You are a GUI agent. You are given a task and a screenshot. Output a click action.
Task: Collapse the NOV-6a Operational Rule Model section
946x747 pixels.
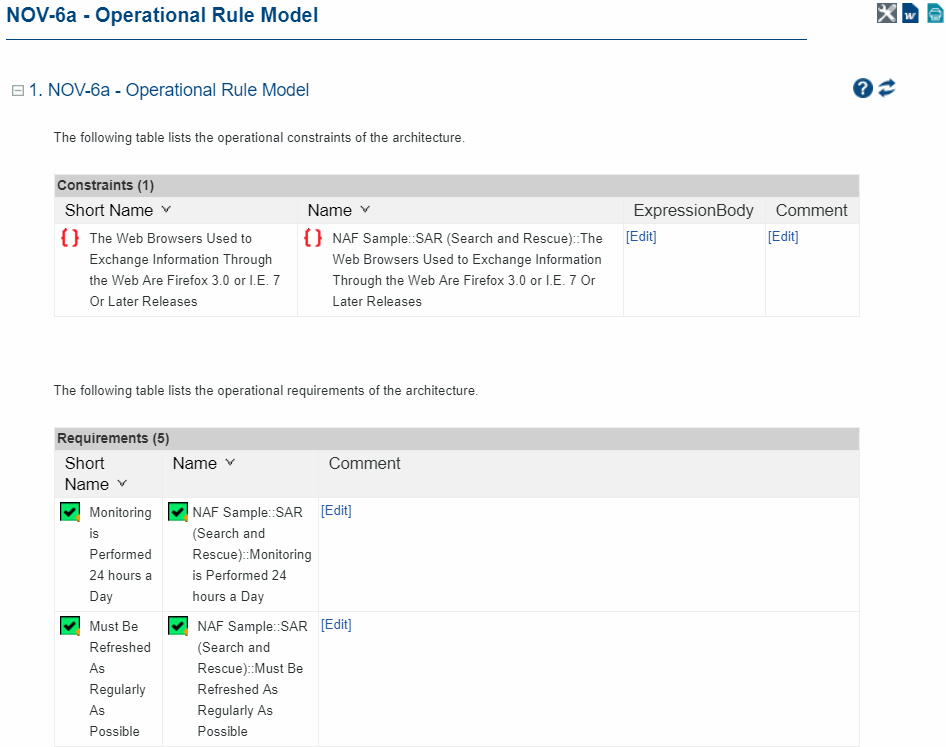click(x=17, y=91)
